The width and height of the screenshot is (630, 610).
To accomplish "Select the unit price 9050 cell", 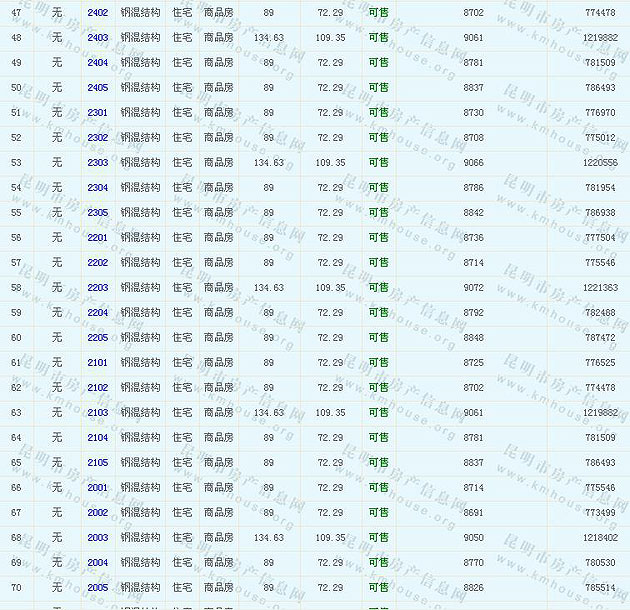I will click(473, 538).
